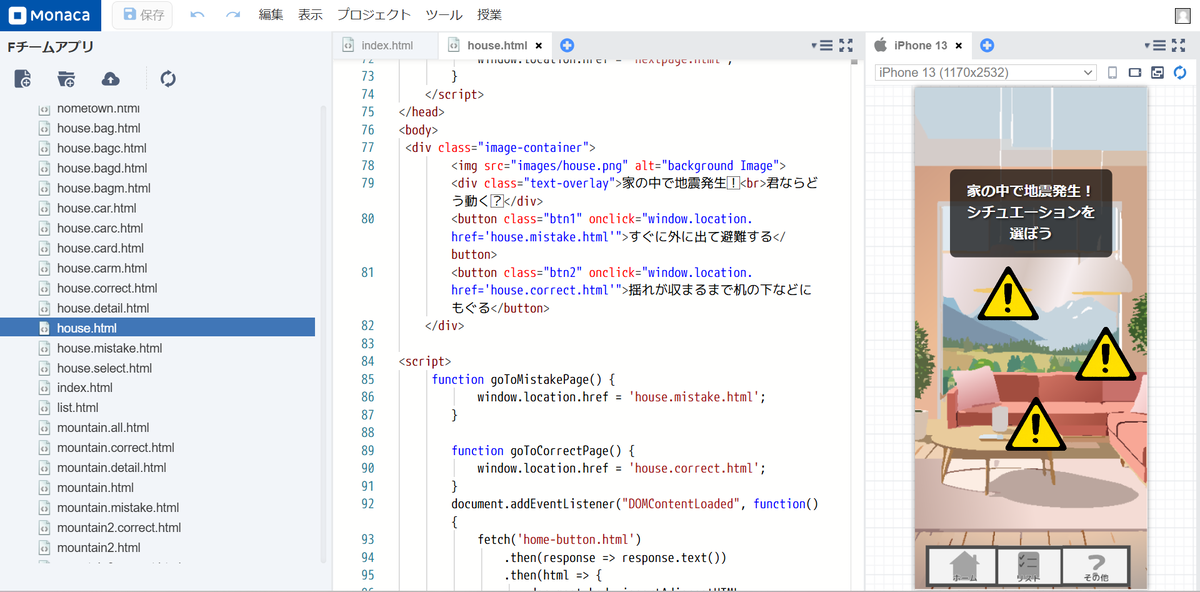Select house.bag.html in the file tree

coord(98,128)
